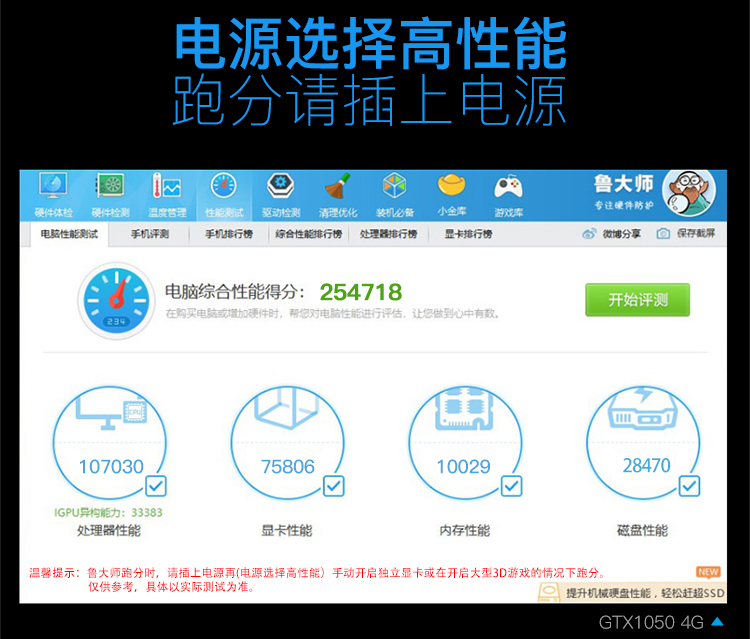Click the 处理器性能 label
This screenshot has height=639, width=750.
(109, 530)
